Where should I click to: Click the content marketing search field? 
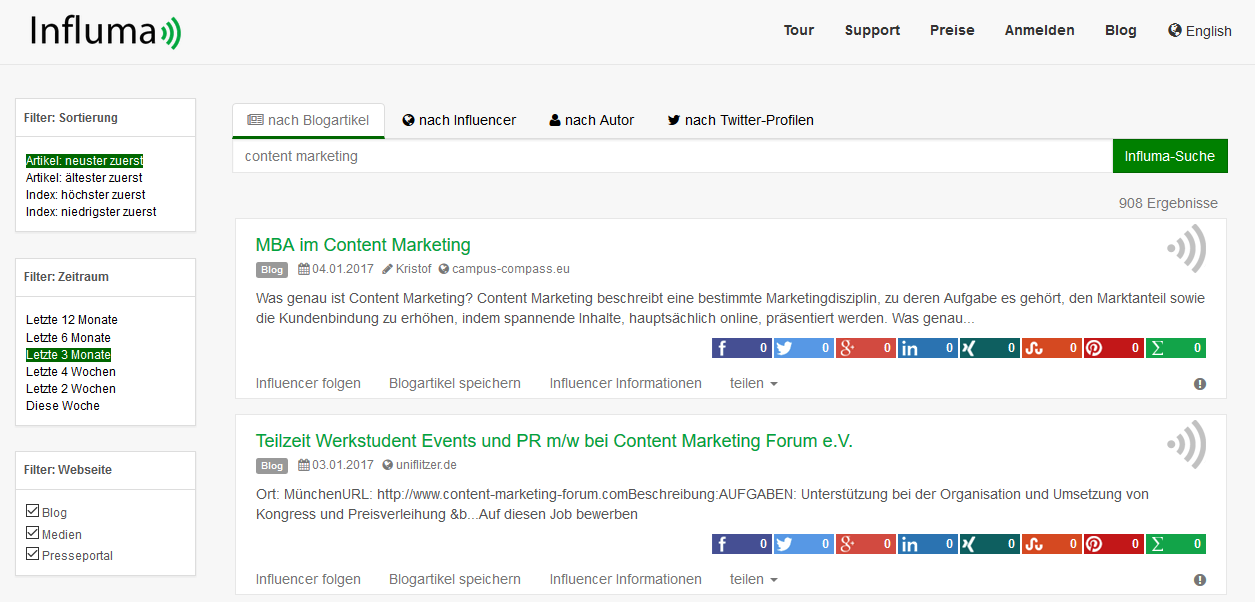(673, 156)
